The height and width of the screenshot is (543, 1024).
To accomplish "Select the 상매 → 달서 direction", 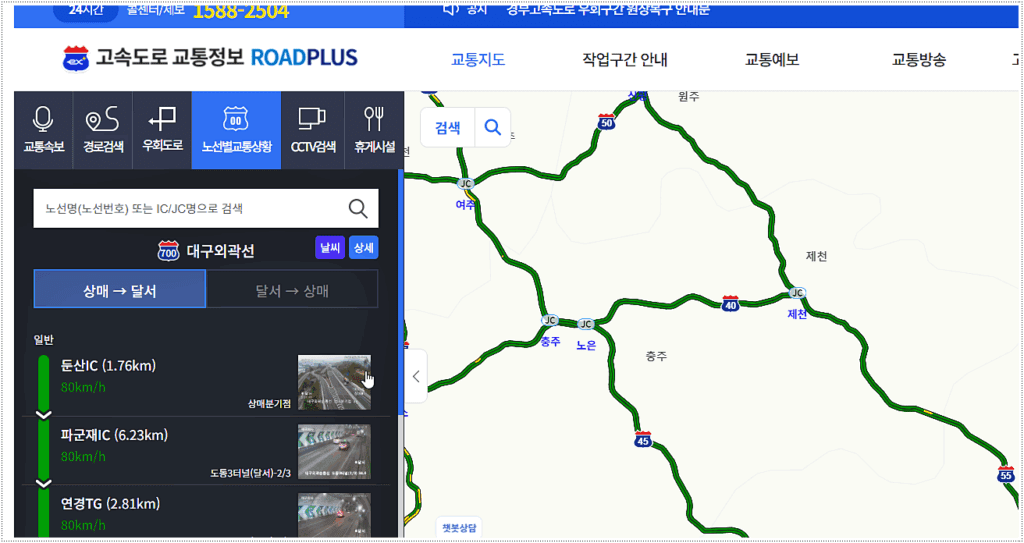I will [120, 289].
